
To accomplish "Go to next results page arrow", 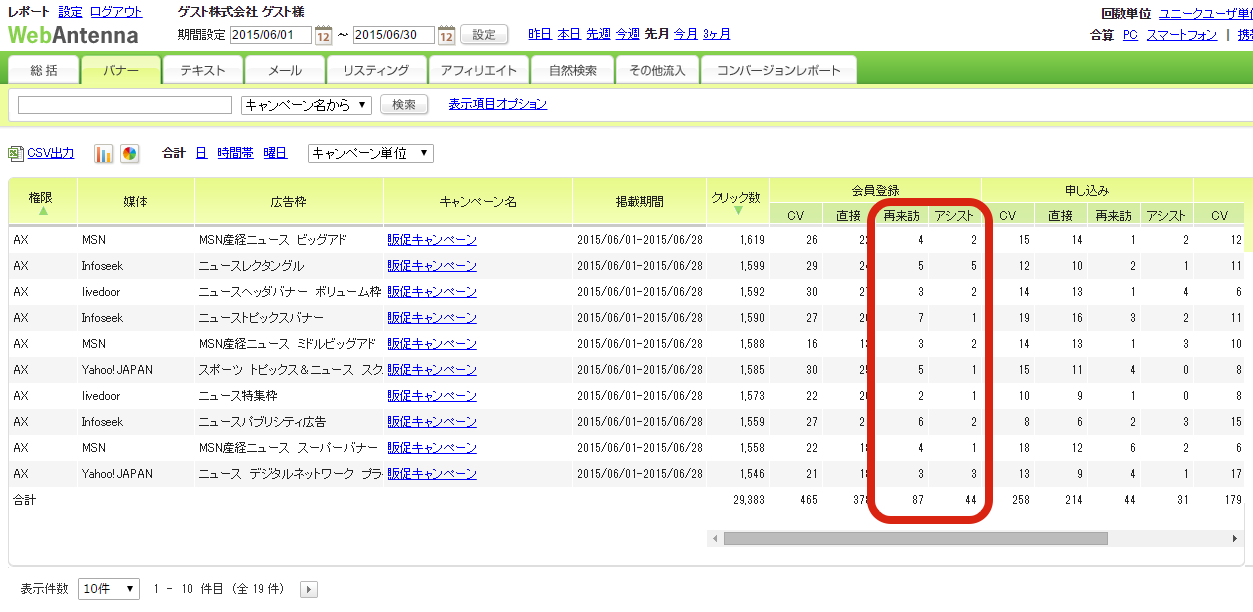I will tap(309, 589).
